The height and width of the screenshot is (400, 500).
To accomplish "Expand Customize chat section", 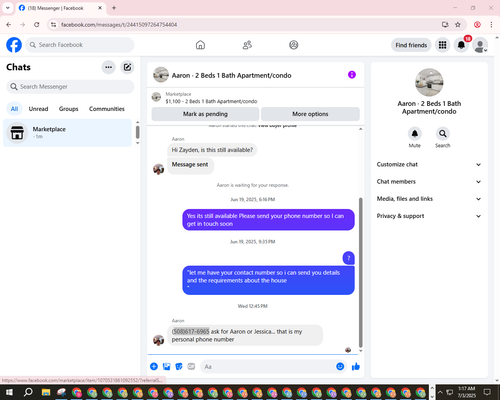I will [x=429, y=164].
